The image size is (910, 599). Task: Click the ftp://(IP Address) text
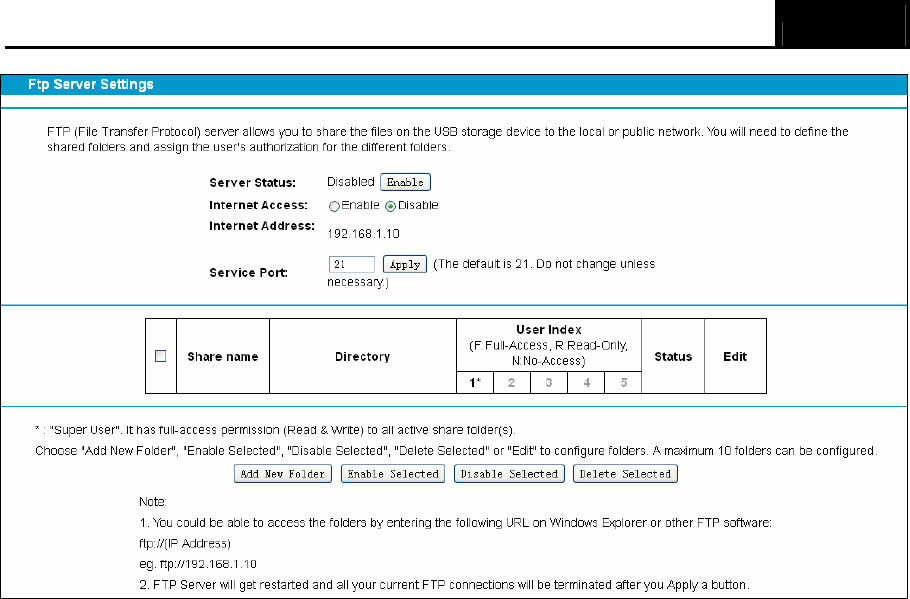point(185,544)
